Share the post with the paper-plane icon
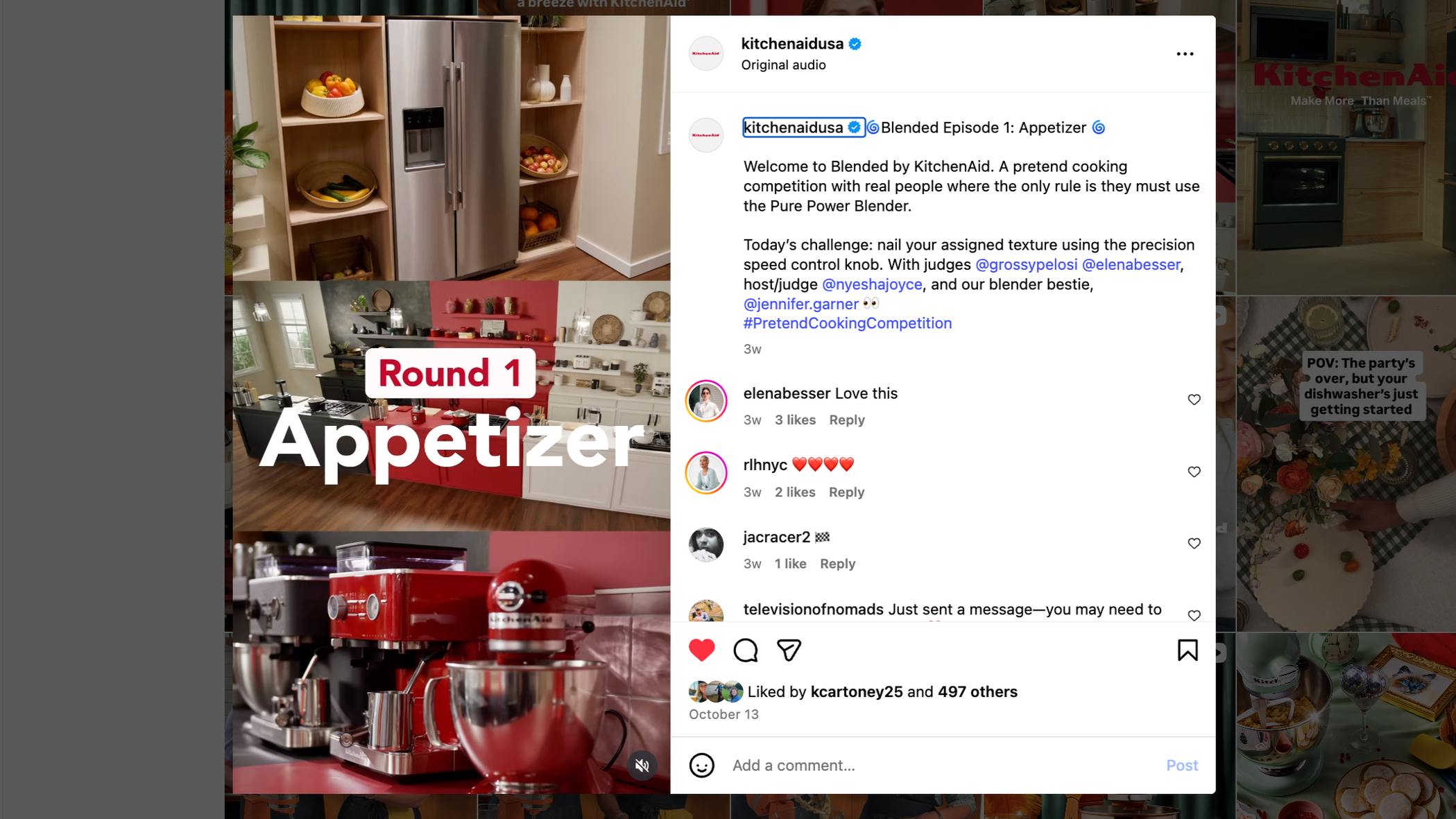 point(789,650)
